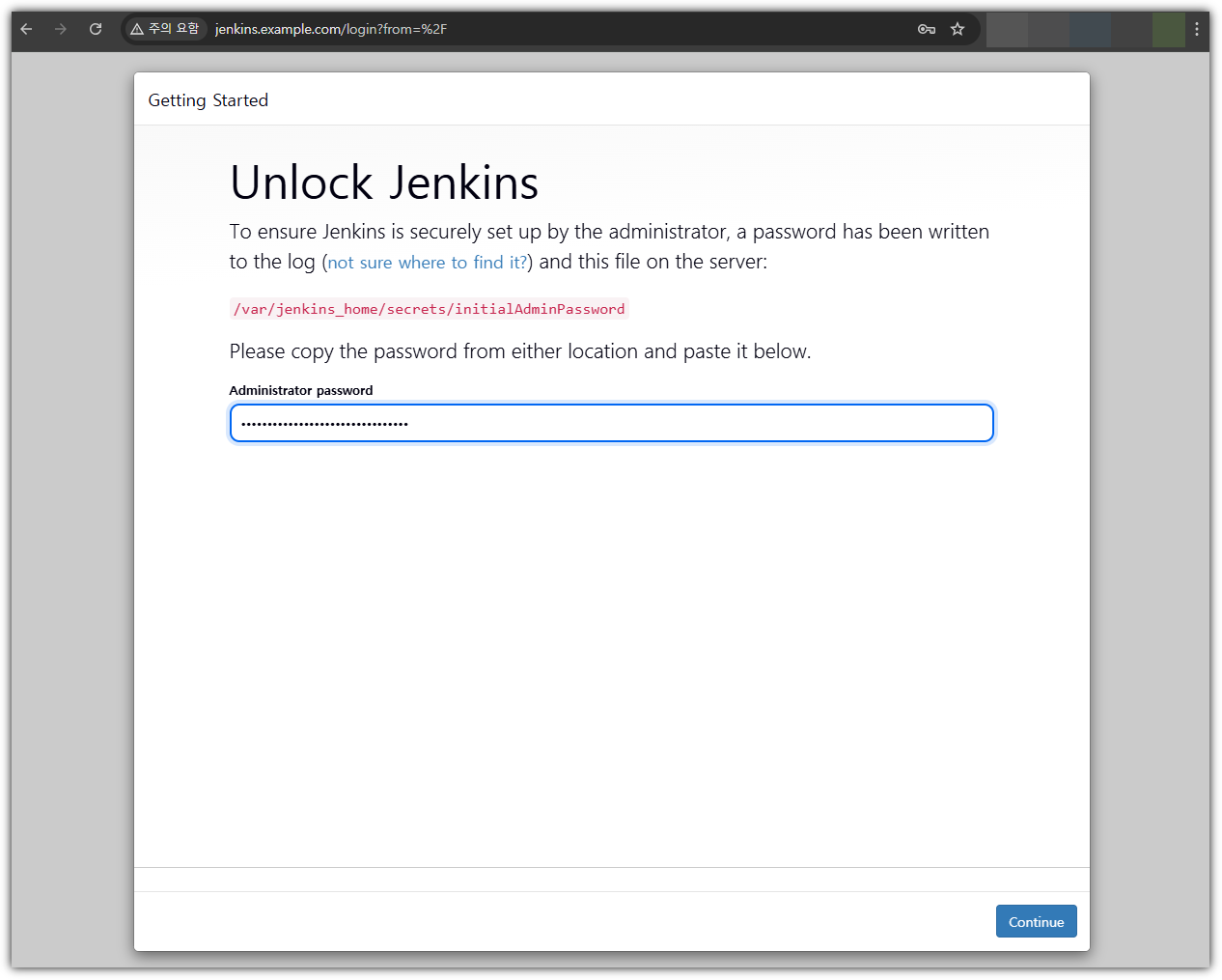The image size is (1222, 980).
Task: Click the Continue button
Action: [x=1036, y=921]
